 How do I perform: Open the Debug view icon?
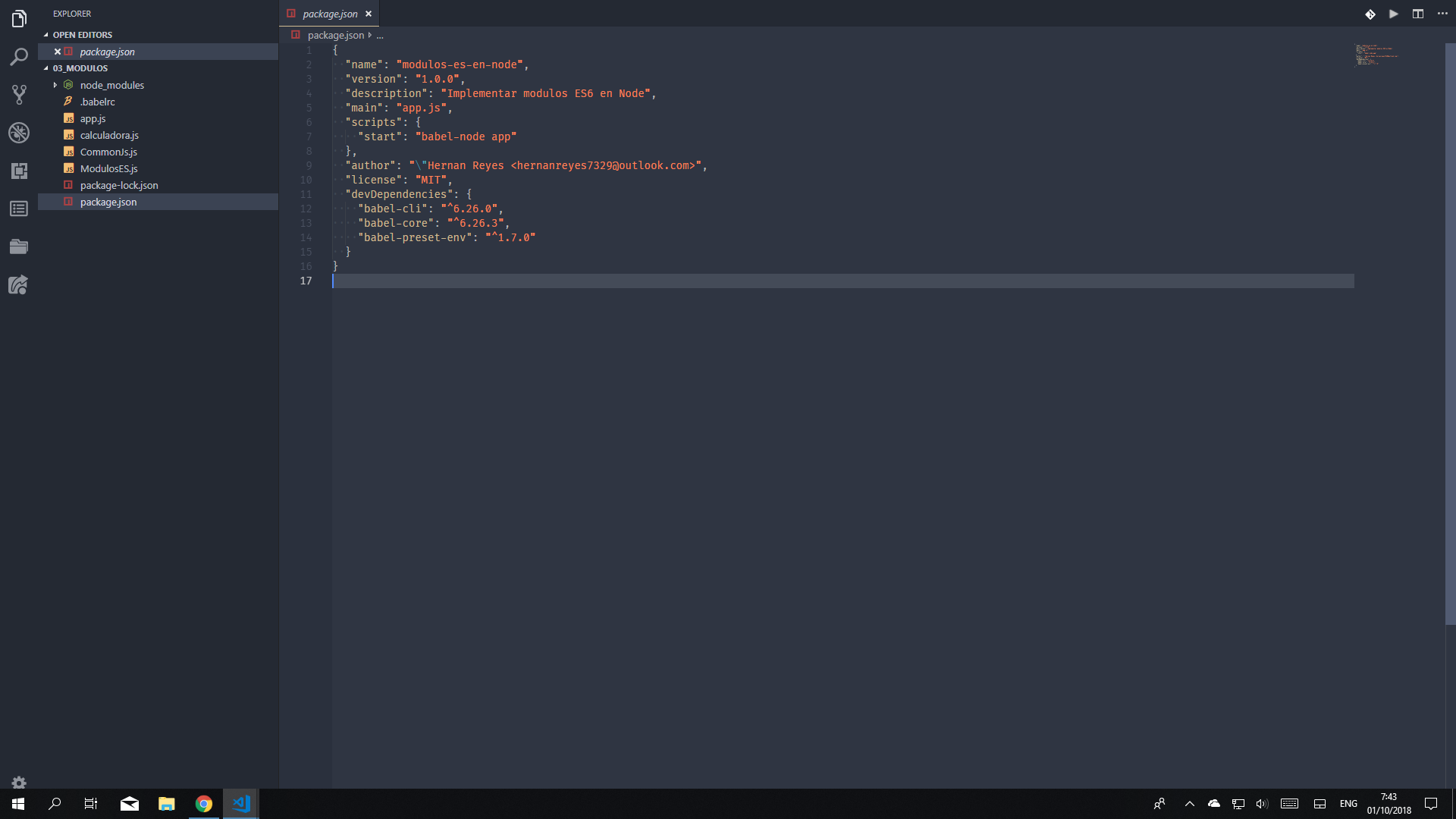pos(19,133)
